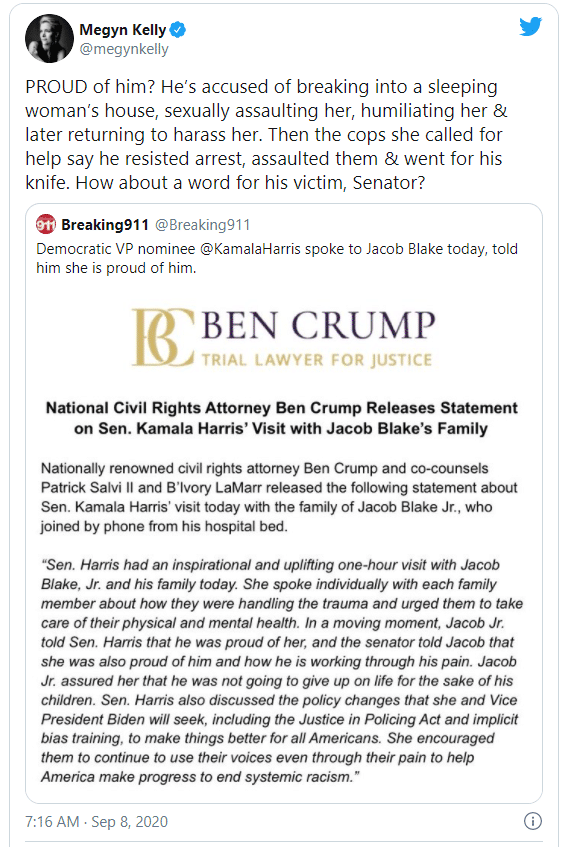
Task: Click the Megyn Kelly display name
Action: [x=123, y=30]
